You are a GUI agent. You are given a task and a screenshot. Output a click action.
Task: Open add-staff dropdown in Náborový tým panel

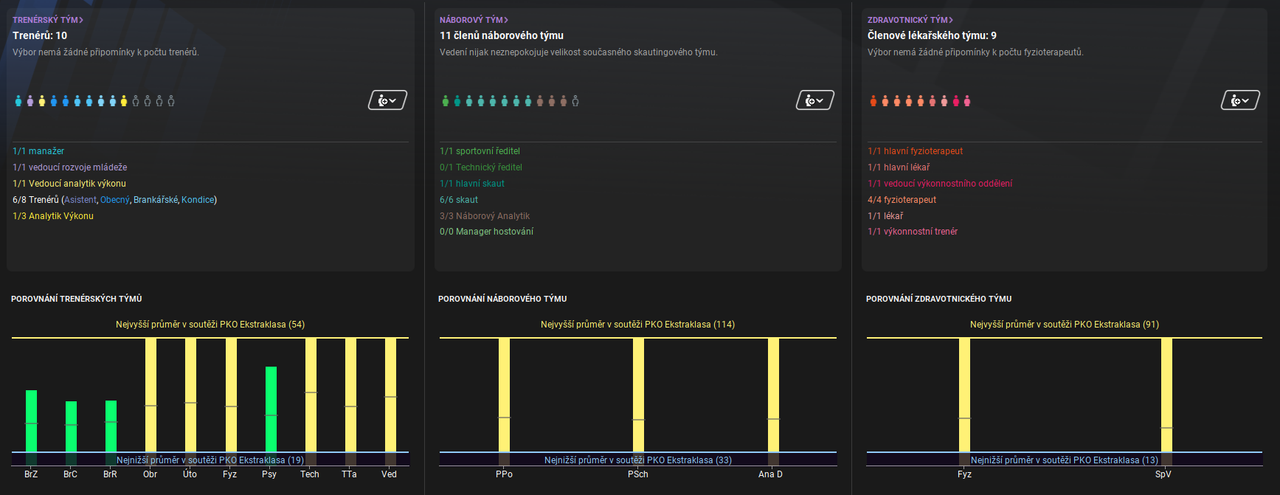click(x=815, y=100)
